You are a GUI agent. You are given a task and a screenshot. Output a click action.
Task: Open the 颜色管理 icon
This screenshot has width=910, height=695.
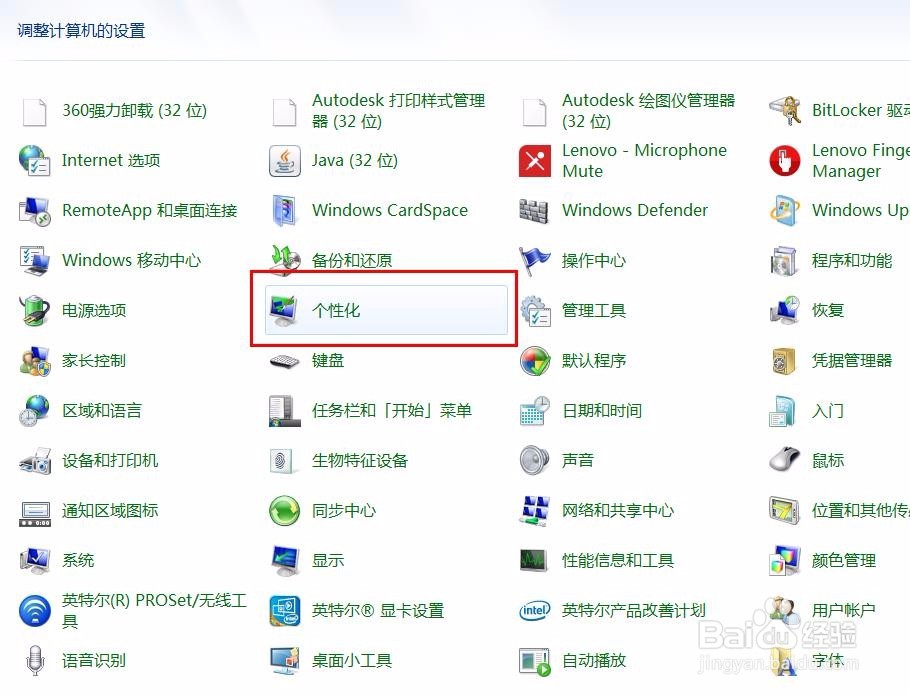(x=785, y=561)
